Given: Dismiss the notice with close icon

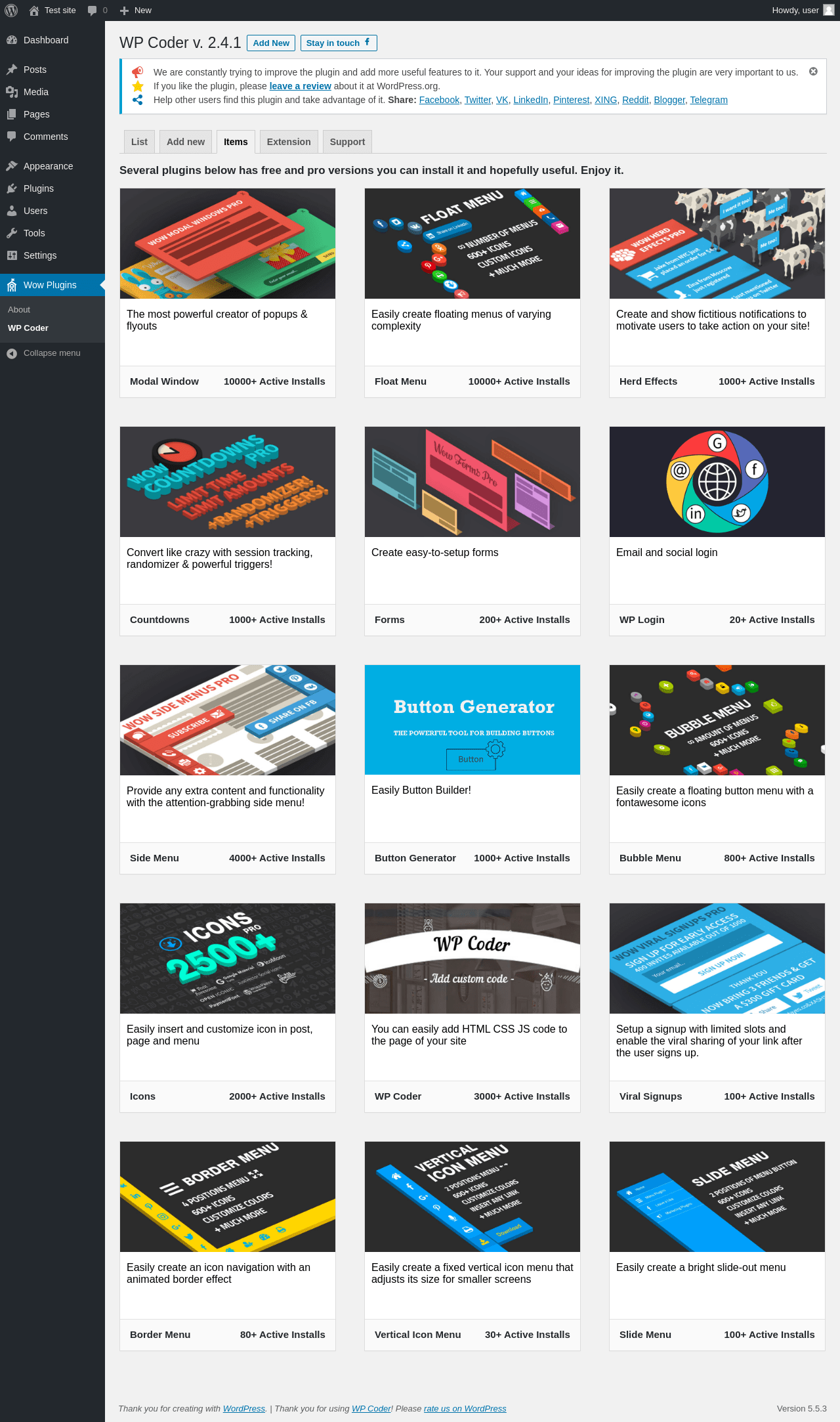Looking at the screenshot, I should [x=813, y=72].
